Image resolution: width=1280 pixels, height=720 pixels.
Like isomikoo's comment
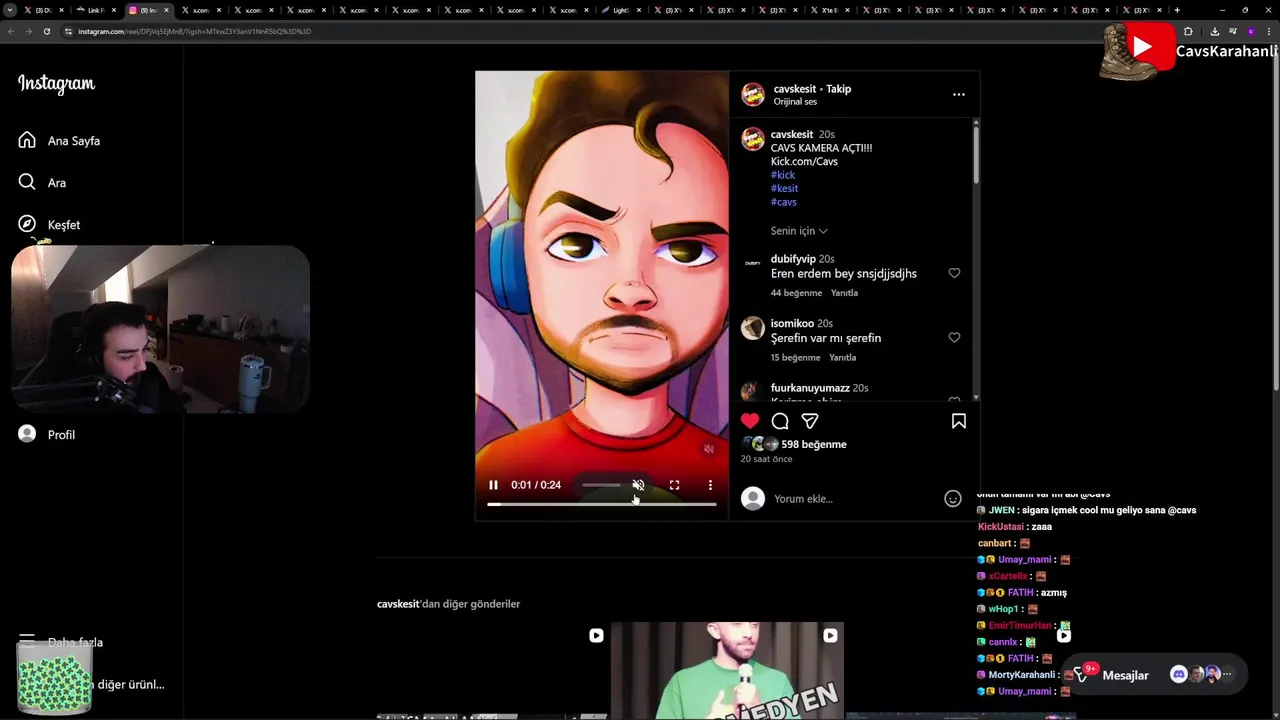point(954,337)
